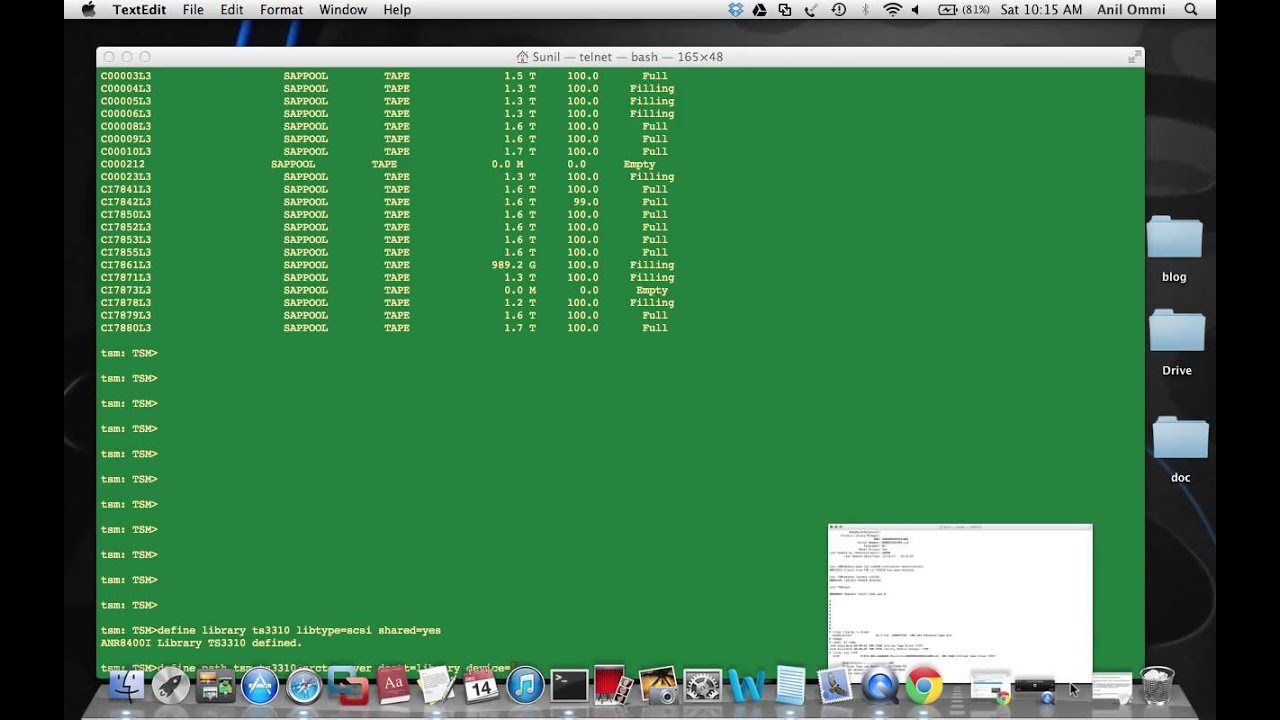The height and width of the screenshot is (720, 1280).
Task: Open the Apple menu
Action: [88, 9]
